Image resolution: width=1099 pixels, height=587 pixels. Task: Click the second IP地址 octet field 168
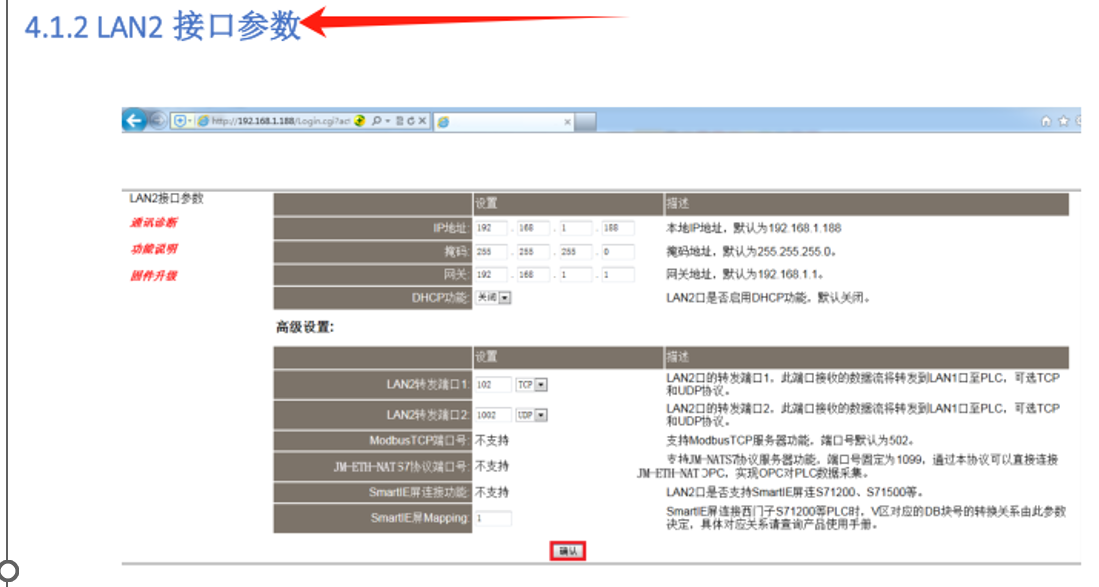pyautogui.click(x=533, y=228)
